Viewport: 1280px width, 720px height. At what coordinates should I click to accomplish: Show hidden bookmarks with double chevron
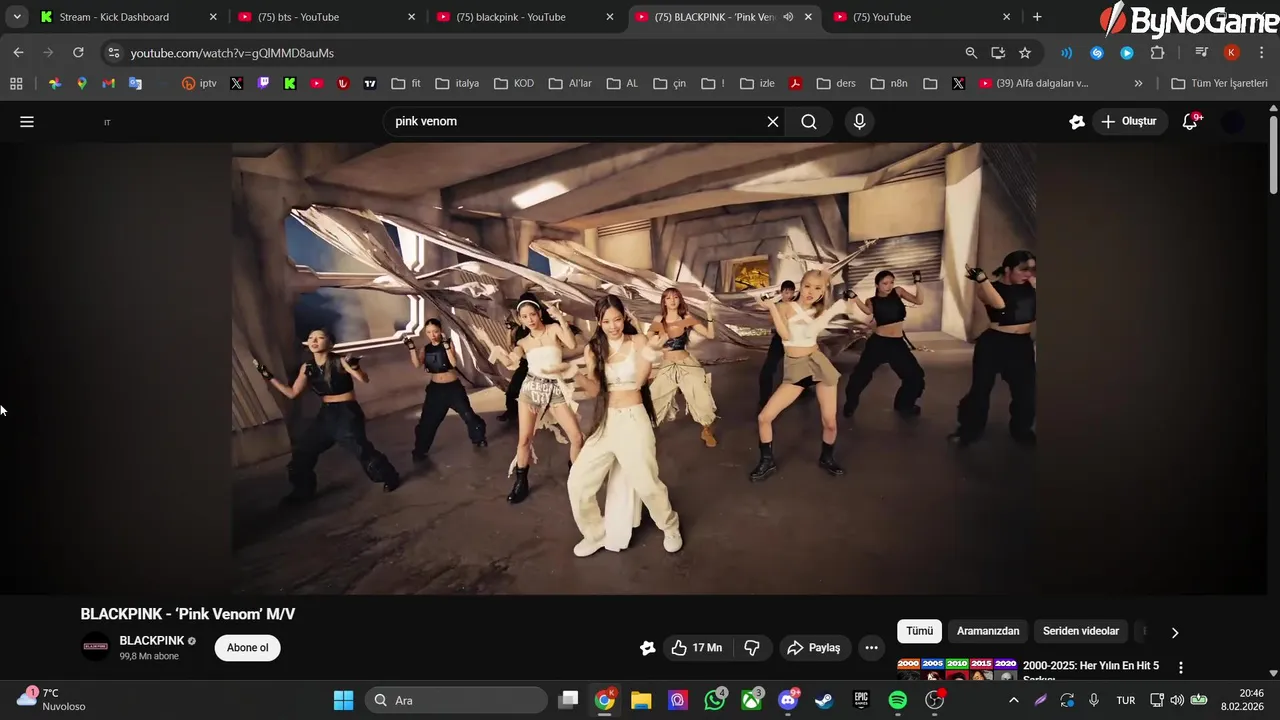point(1138,84)
